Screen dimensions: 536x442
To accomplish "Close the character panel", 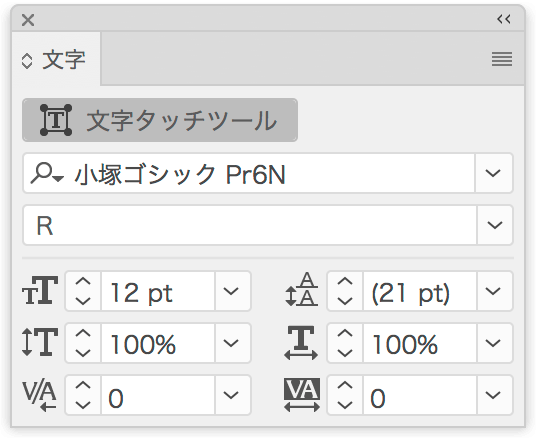I will tap(28, 20).
